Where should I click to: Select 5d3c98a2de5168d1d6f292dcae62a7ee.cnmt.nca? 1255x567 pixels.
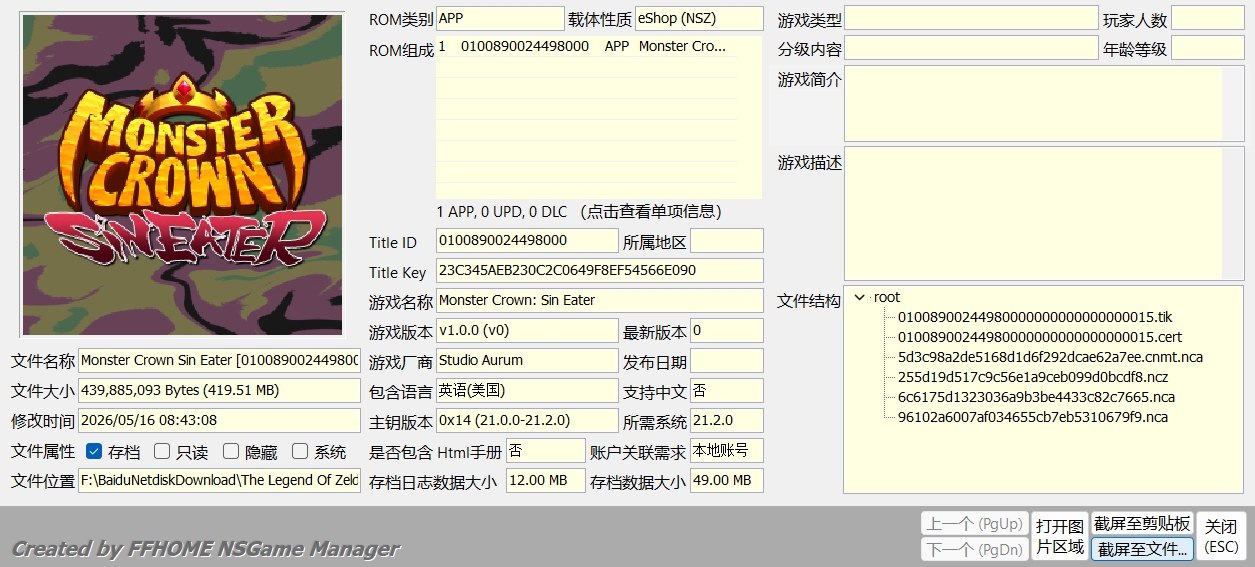coord(1050,357)
